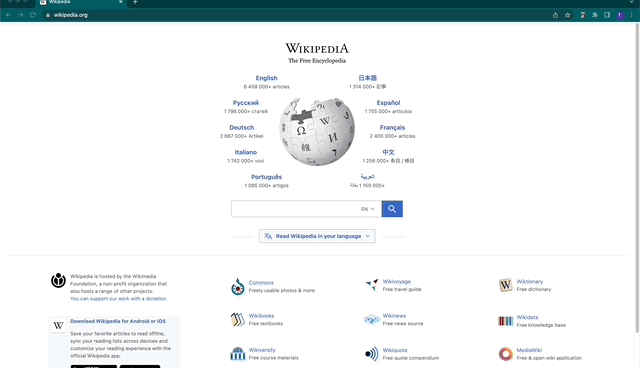Open the browser extensions puzzle icon
640x368 pixels.
click(595, 15)
